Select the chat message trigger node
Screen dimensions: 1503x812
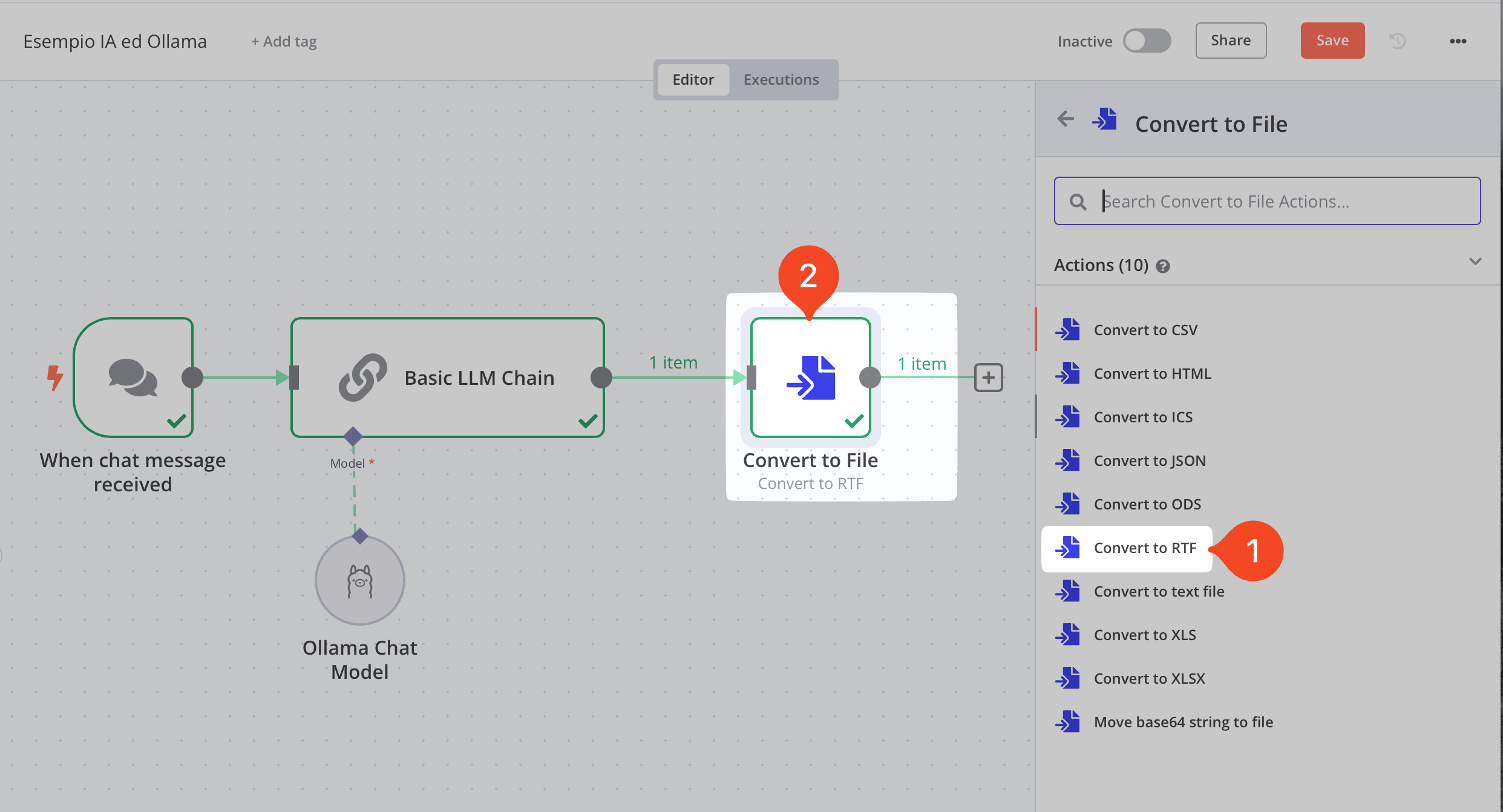[133, 377]
